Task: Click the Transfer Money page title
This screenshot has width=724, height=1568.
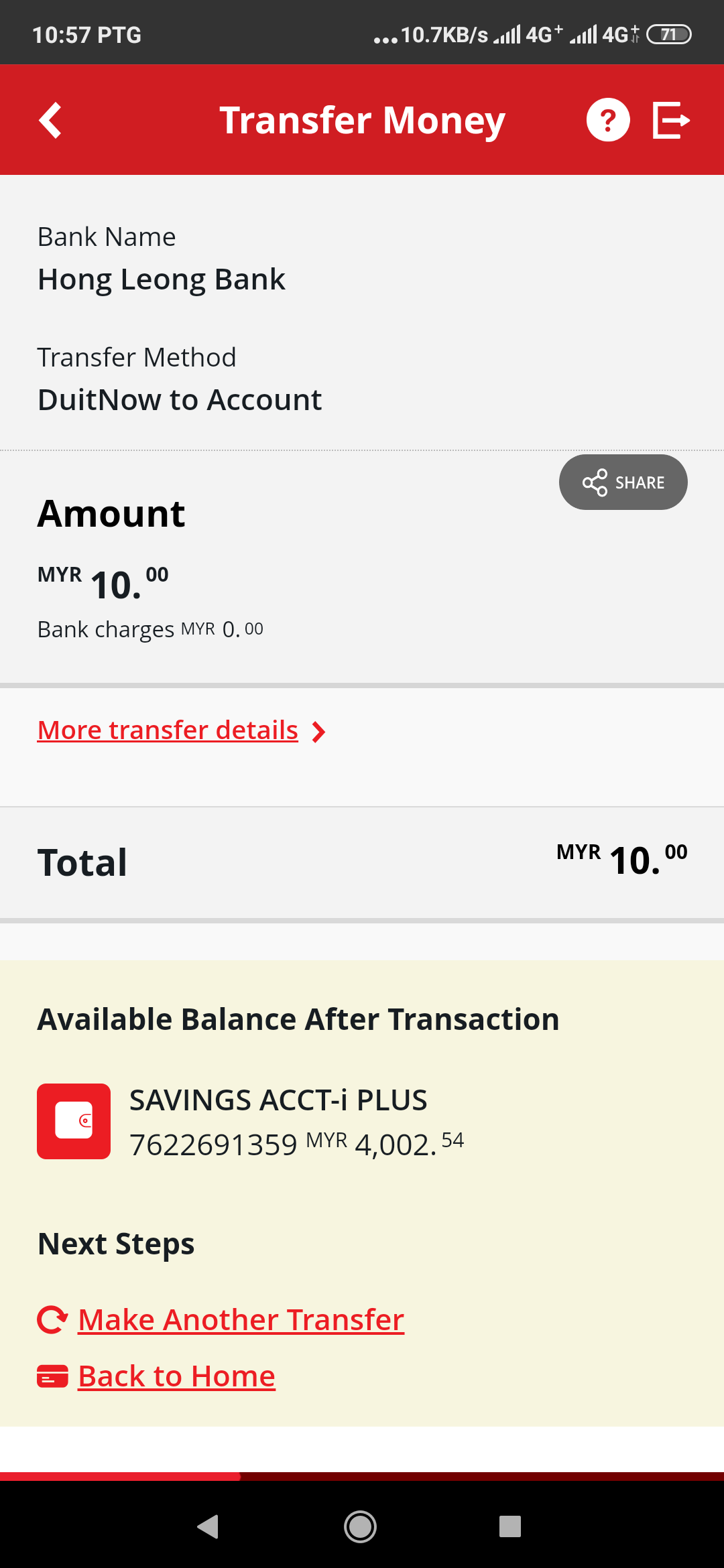Action: pyautogui.click(x=362, y=121)
